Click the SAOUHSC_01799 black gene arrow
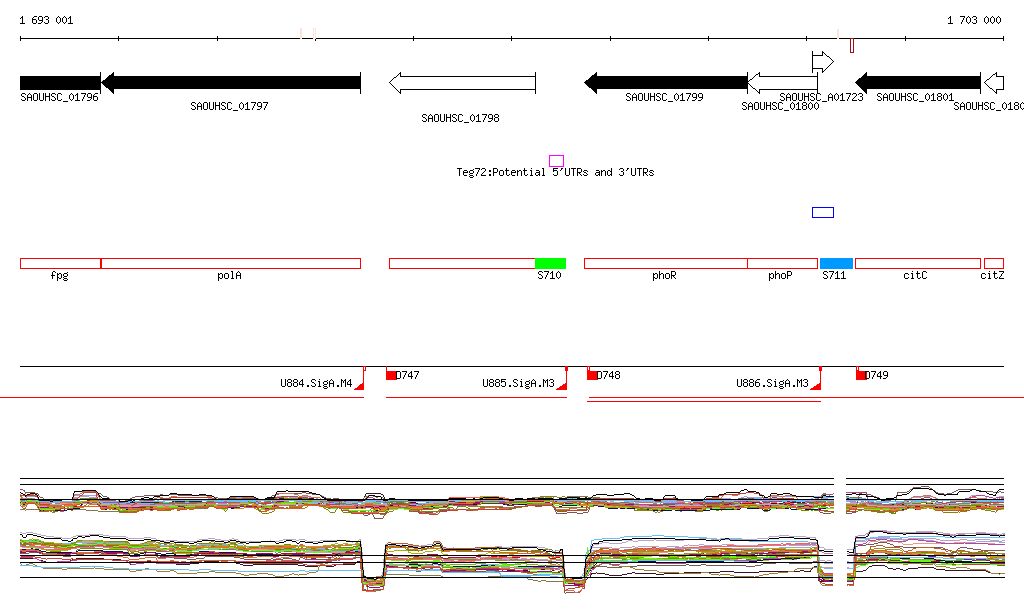 (x=666, y=83)
